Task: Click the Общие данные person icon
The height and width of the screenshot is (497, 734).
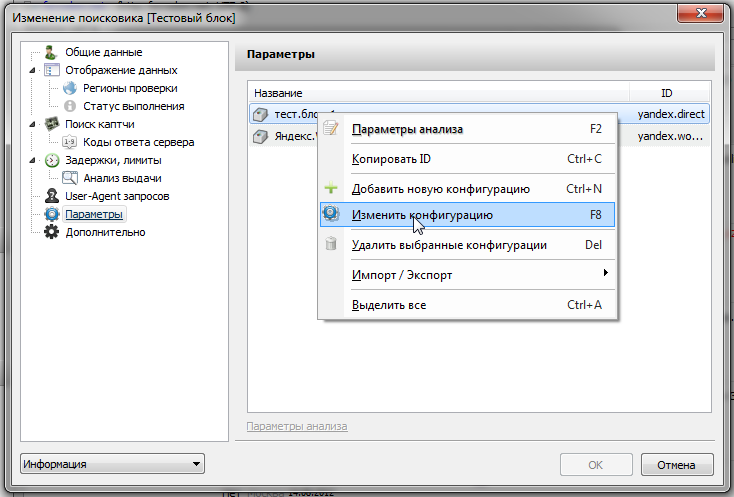Action: coord(51,52)
